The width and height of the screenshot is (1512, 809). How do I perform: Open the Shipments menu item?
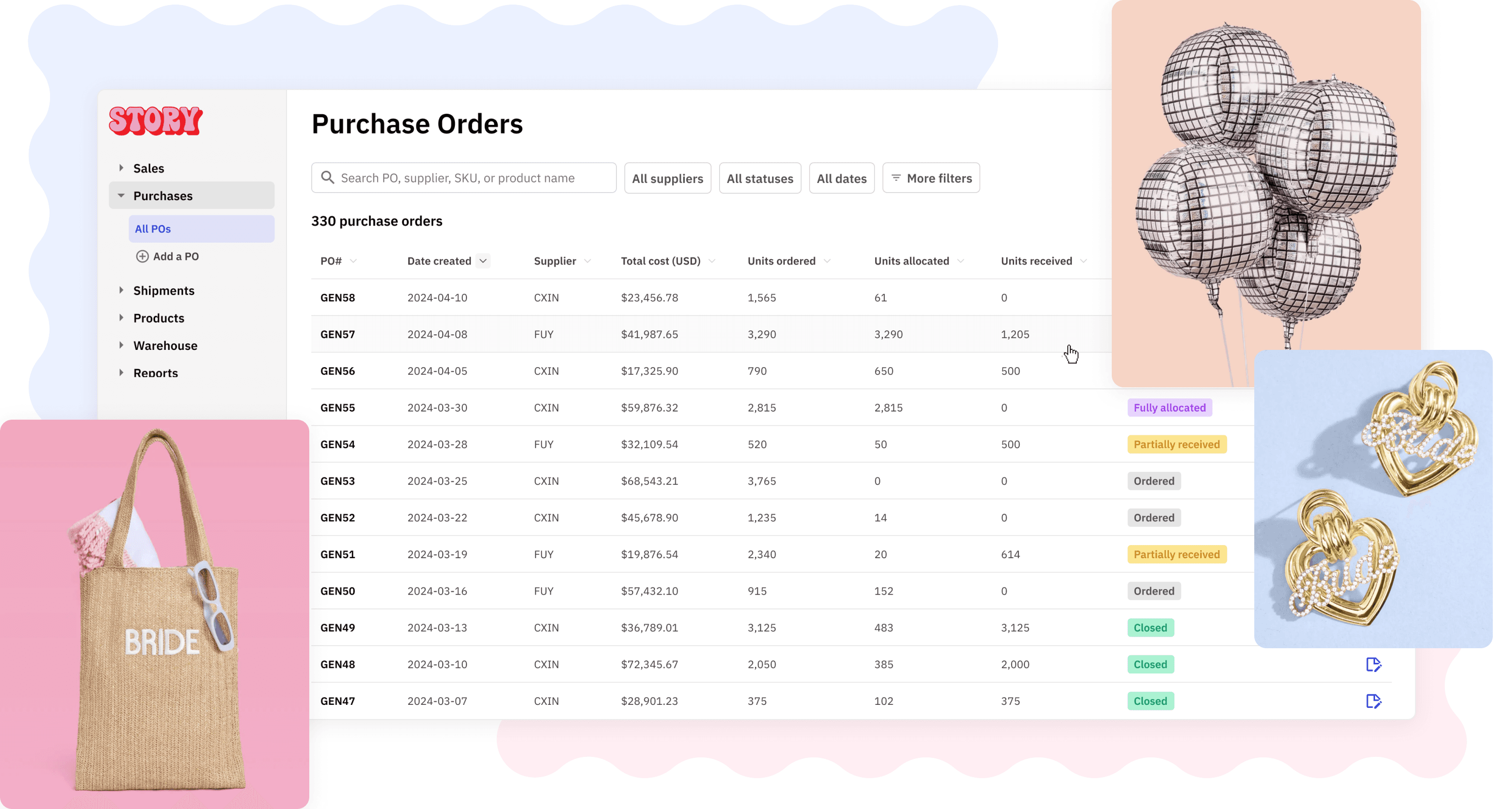coord(164,291)
